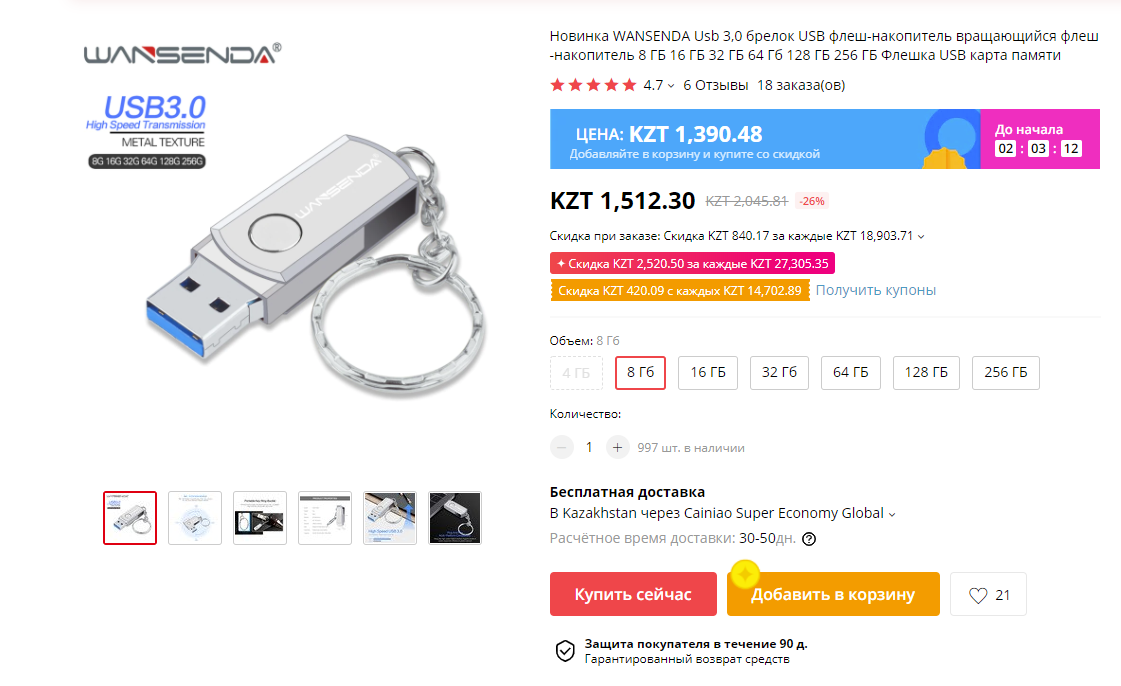Click the Купить сейчас button
Viewport: 1121px width, 686px height.
pos(632,593)
